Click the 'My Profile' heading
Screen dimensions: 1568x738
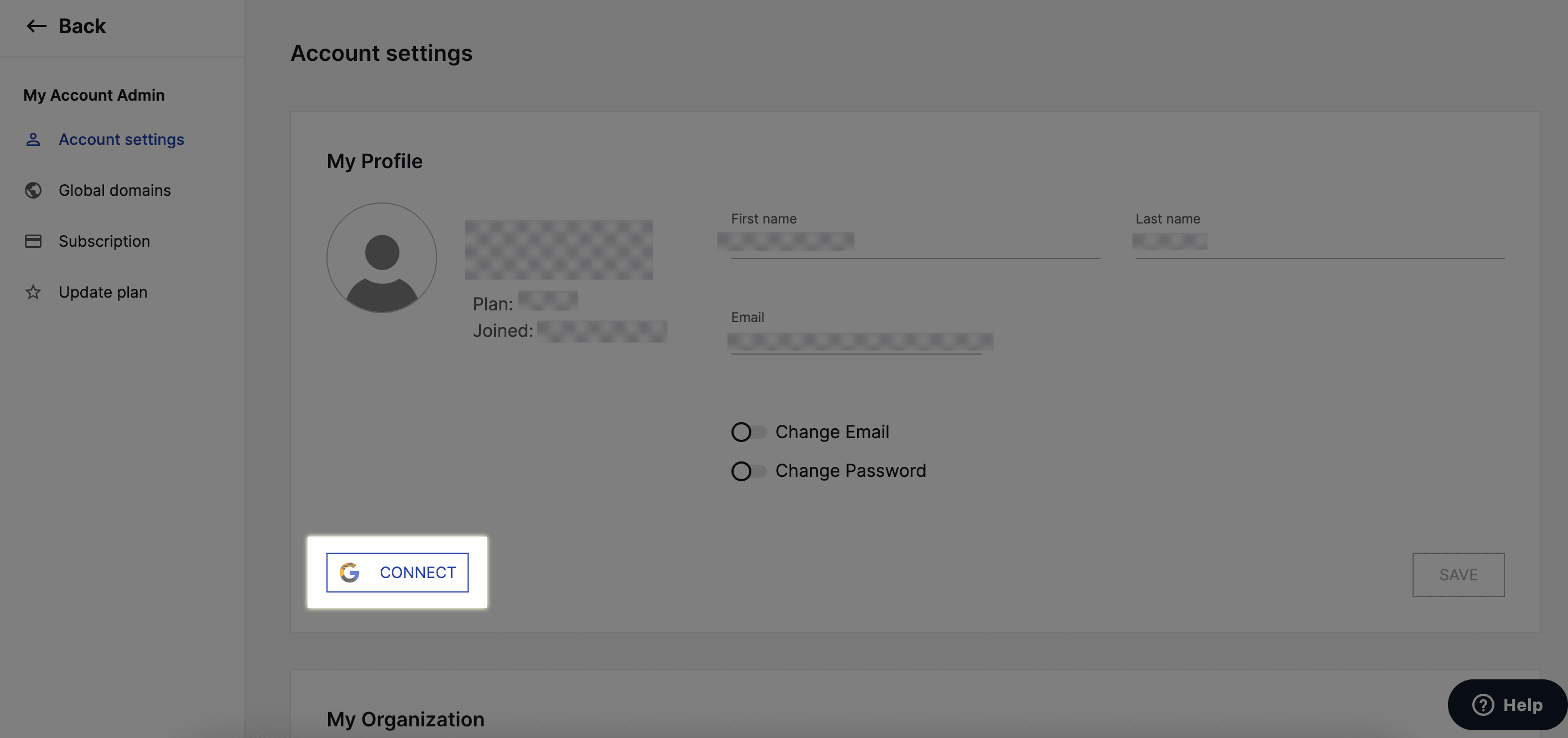(x=375, y=161)
